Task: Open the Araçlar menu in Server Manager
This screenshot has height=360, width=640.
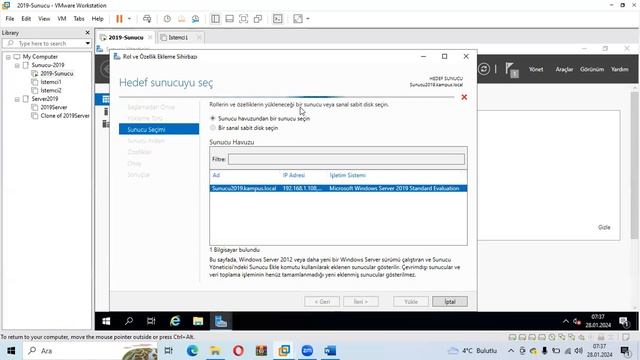Action: coord(564,69)
